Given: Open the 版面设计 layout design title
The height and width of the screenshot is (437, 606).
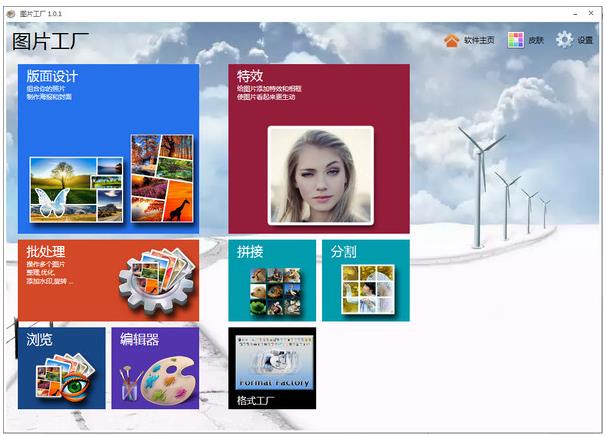Looking at the screenshot, I should click(52, 76).
